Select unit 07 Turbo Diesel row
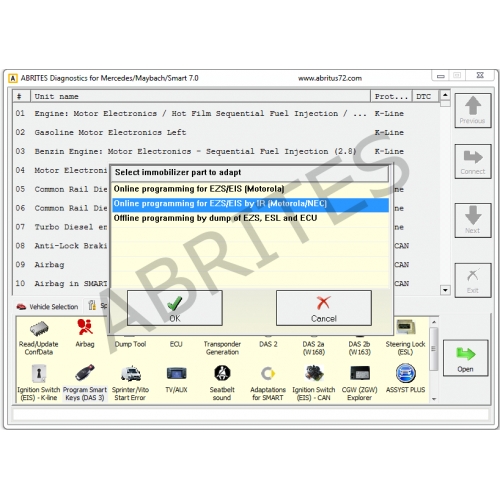 pyautogui.click(x=61, y=227)
